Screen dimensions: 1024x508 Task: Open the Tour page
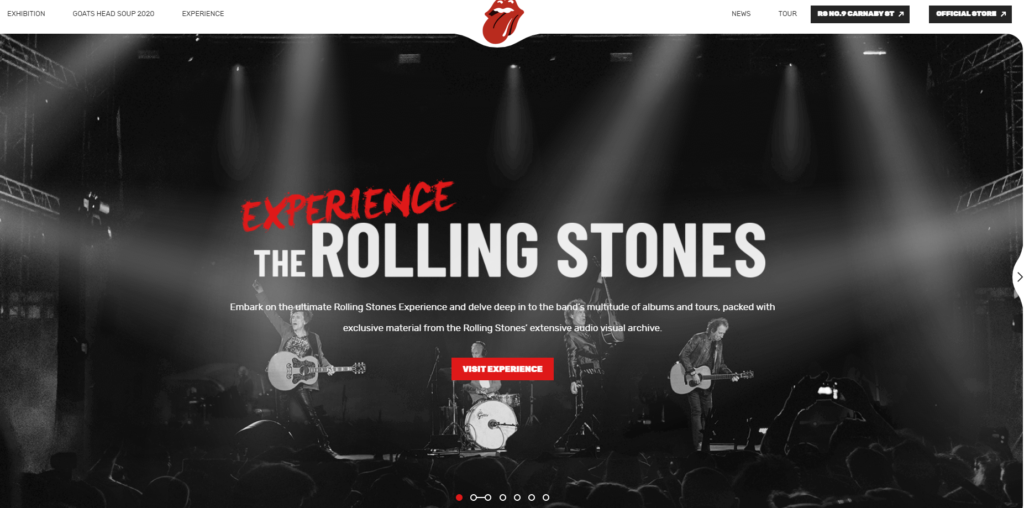pyautogui.click(x=787, y=14)
